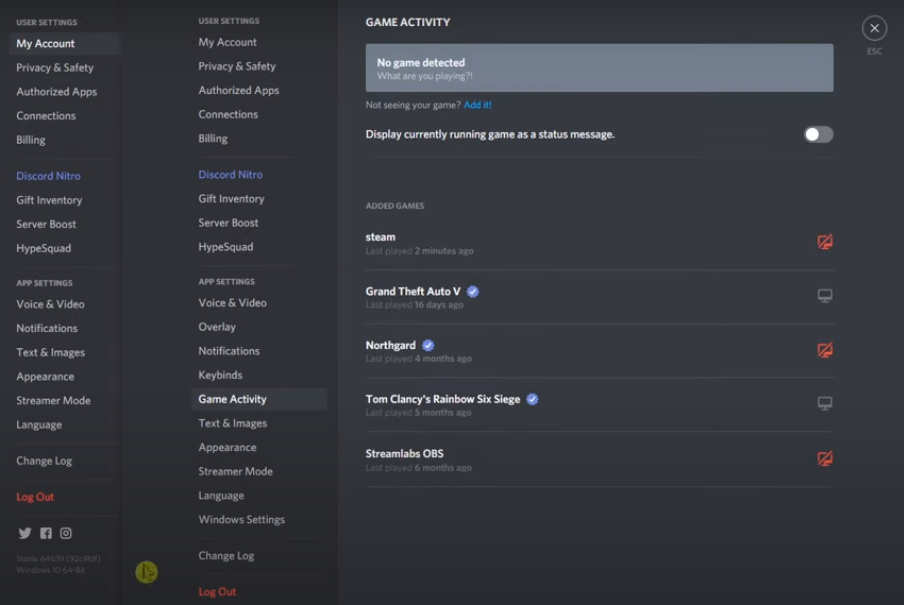Open Notifications in the leftmost sidebar
The width and height of the screenshot is (904, 605).
tap(47, 328)
